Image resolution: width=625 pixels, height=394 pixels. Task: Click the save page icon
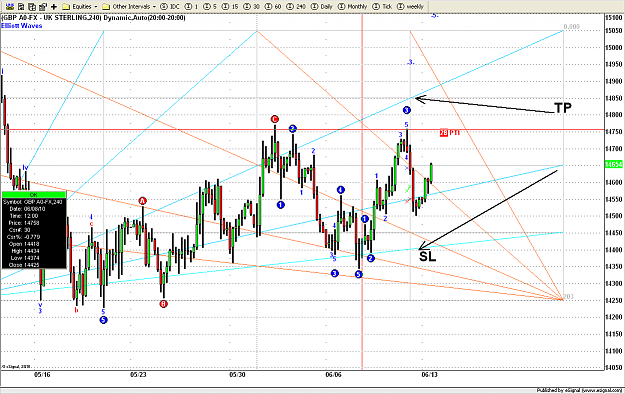[x=21, y=6]
